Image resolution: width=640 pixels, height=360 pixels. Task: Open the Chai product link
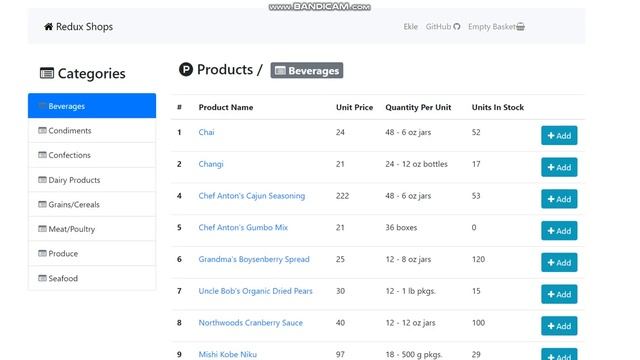(206, 132)
